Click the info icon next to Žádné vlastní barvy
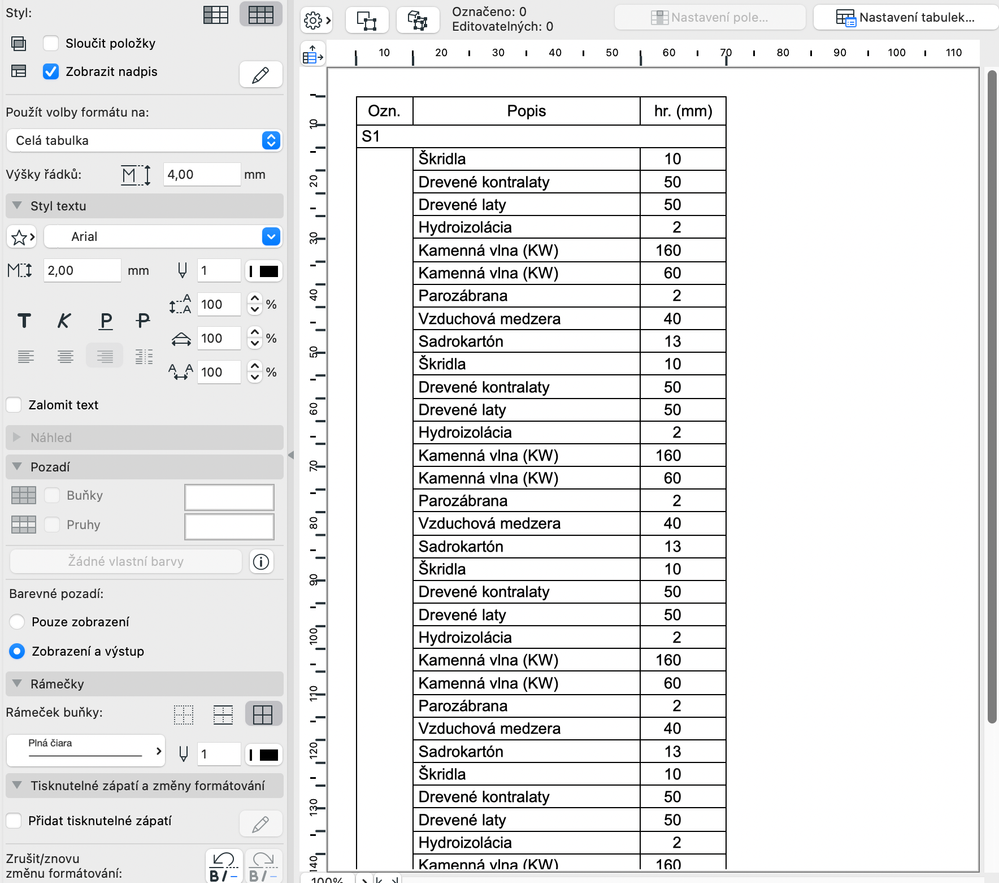Image resolution: width=999 pixels, height=883 pixels. [261, 562]
